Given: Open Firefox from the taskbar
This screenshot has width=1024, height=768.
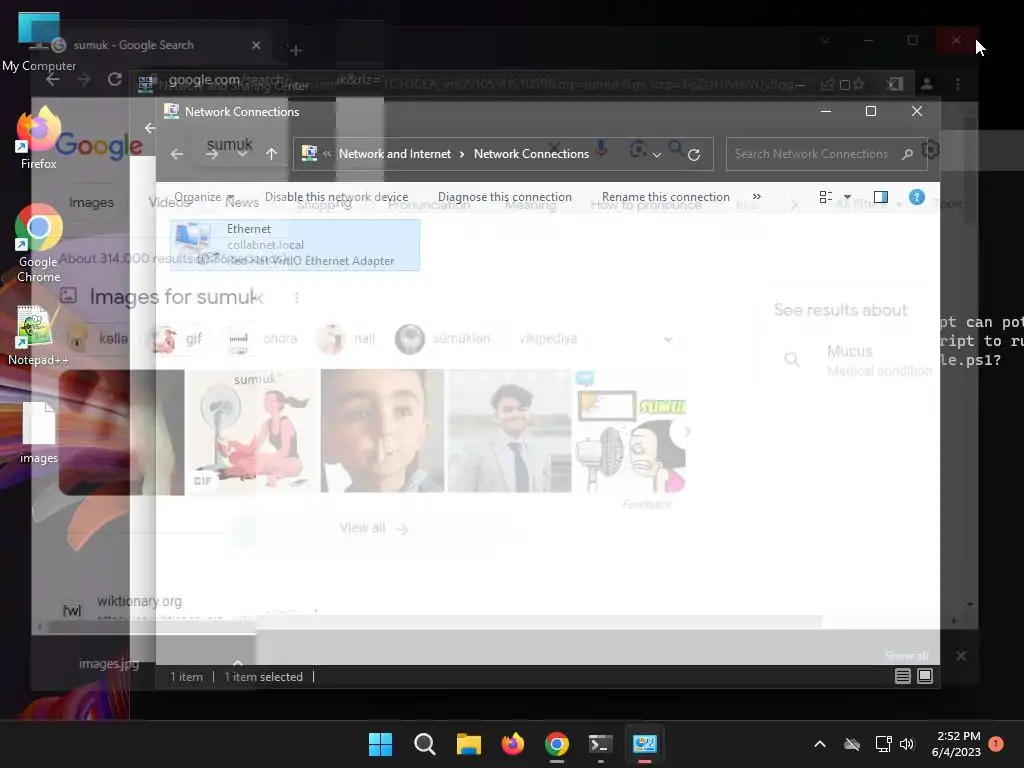Looking at the screenshot, I should click(513, 744).
